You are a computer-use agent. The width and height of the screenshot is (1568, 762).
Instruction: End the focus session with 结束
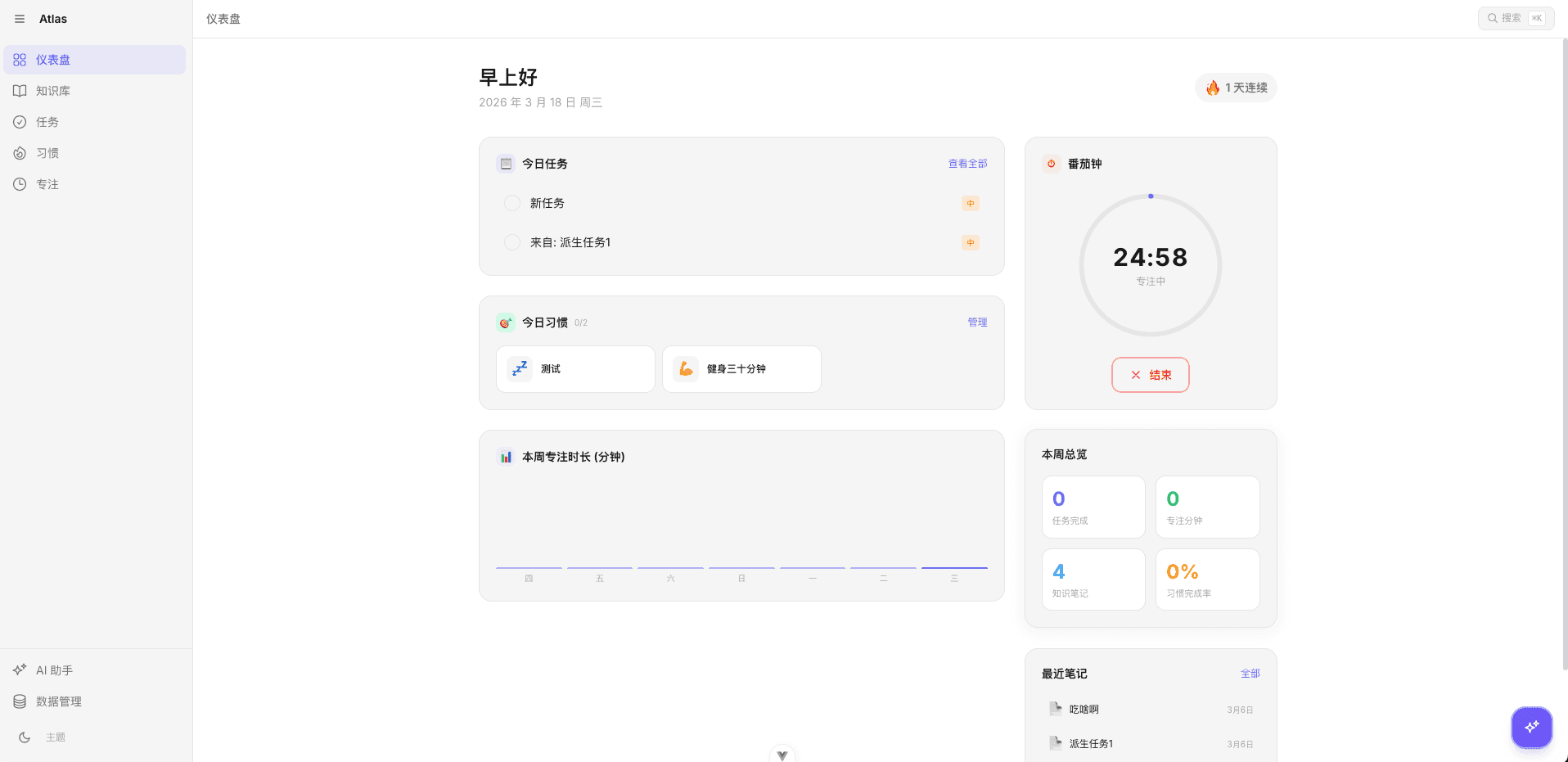(1151, 375)
